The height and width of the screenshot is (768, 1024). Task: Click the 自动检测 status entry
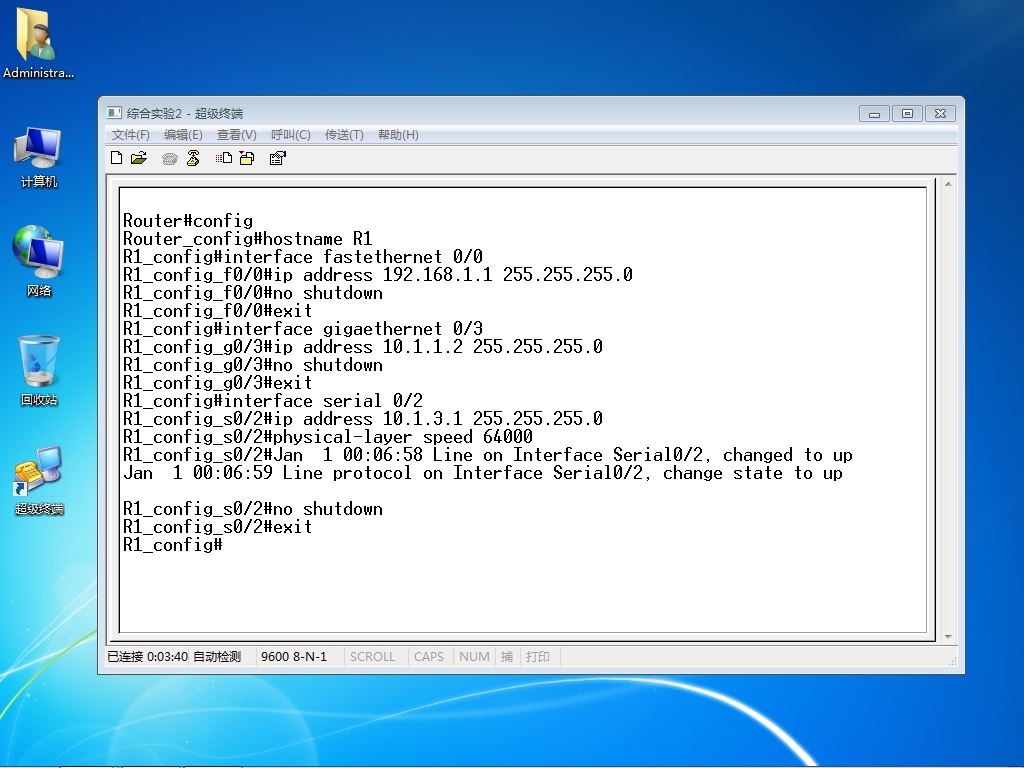(x=217, y=656)
